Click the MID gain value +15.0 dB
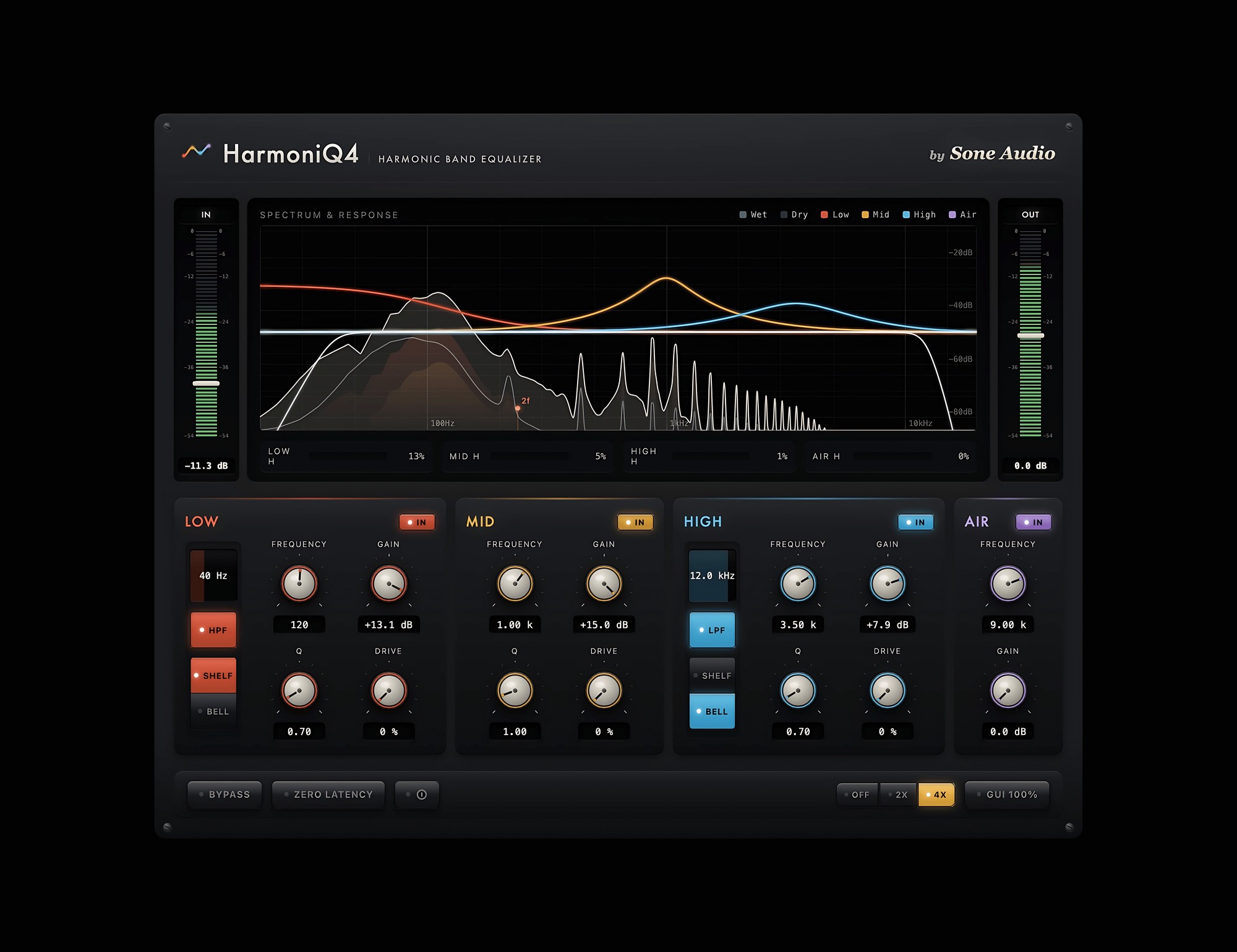1237x952 pixels. [604, 625]
